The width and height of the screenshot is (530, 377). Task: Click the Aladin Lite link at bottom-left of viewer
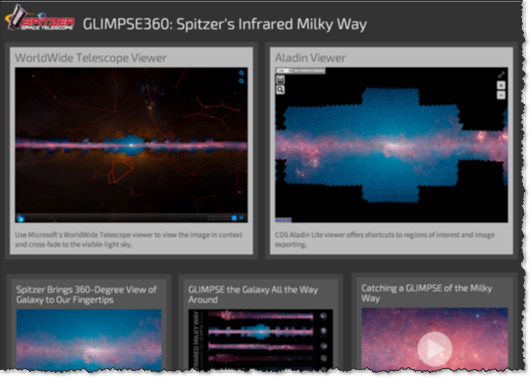tap(283, 220)
